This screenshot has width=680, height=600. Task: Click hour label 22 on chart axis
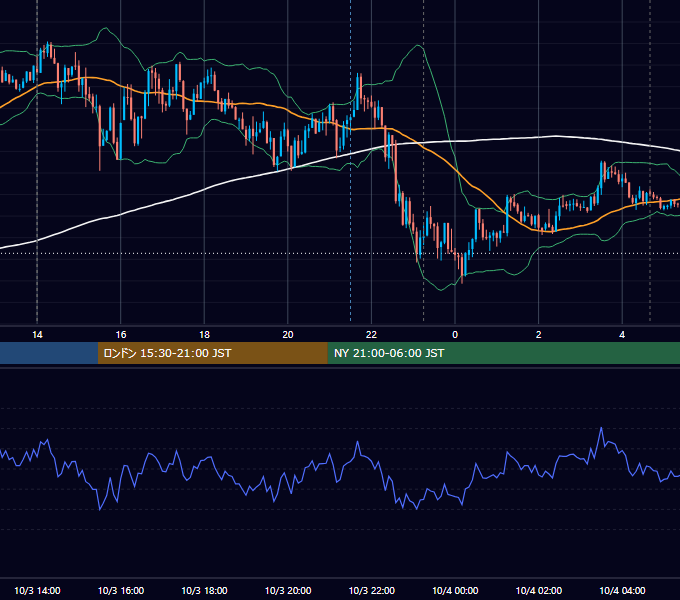372,335
